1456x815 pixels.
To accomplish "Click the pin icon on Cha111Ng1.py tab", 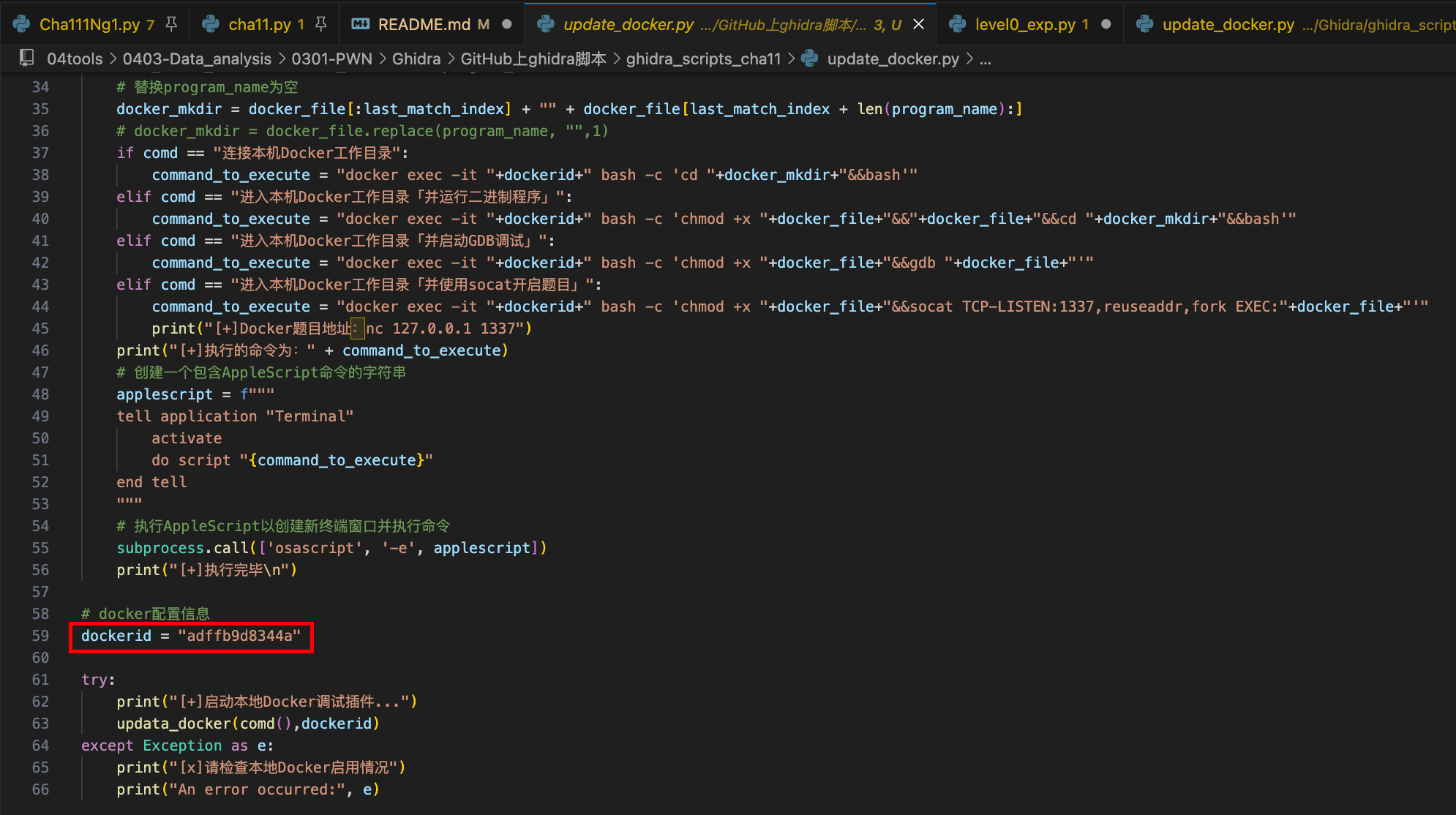I will pyautogui.click(x=171, y=24).
